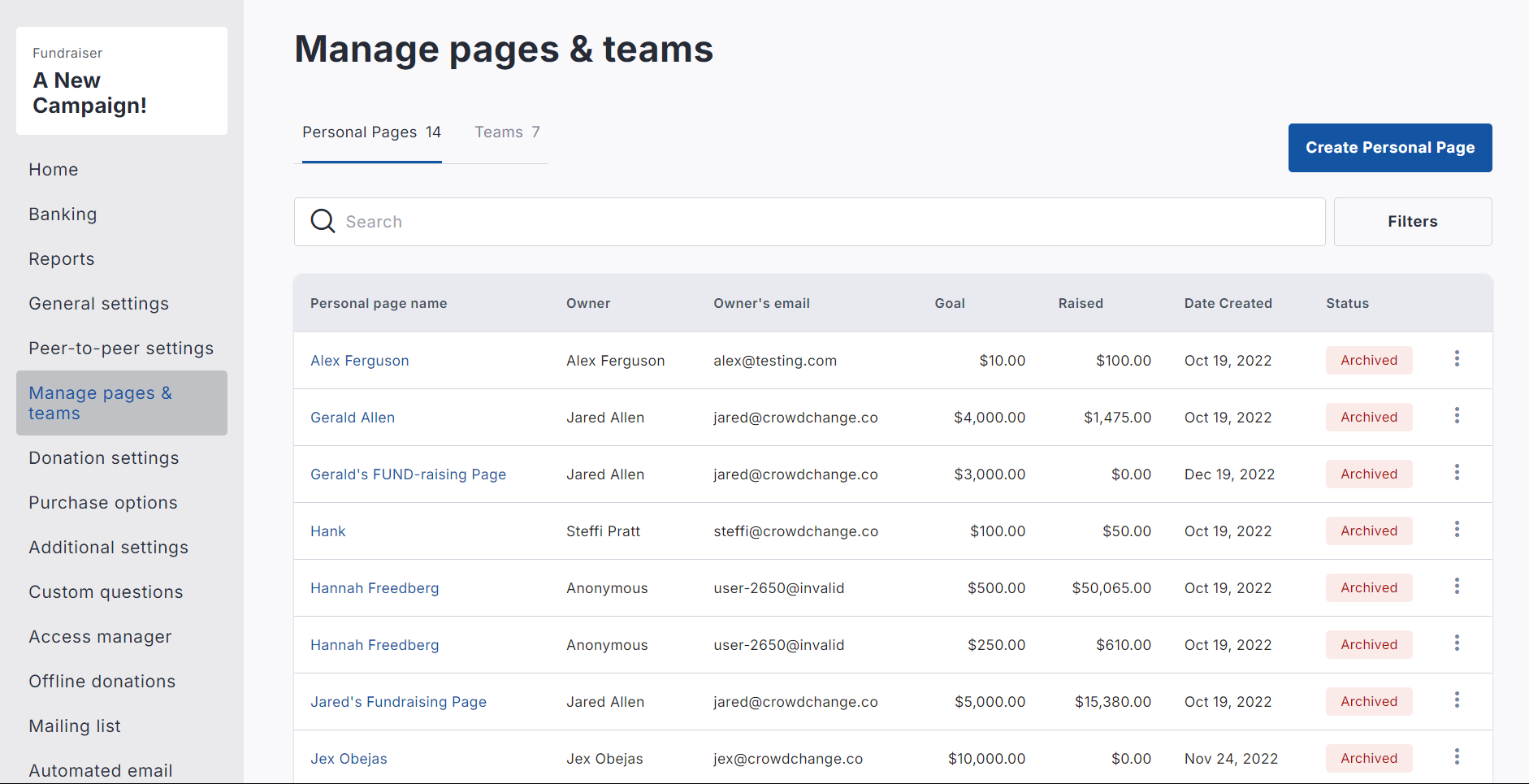Open the three-dot menu for Alex Ferguson

coord(1457,359)
